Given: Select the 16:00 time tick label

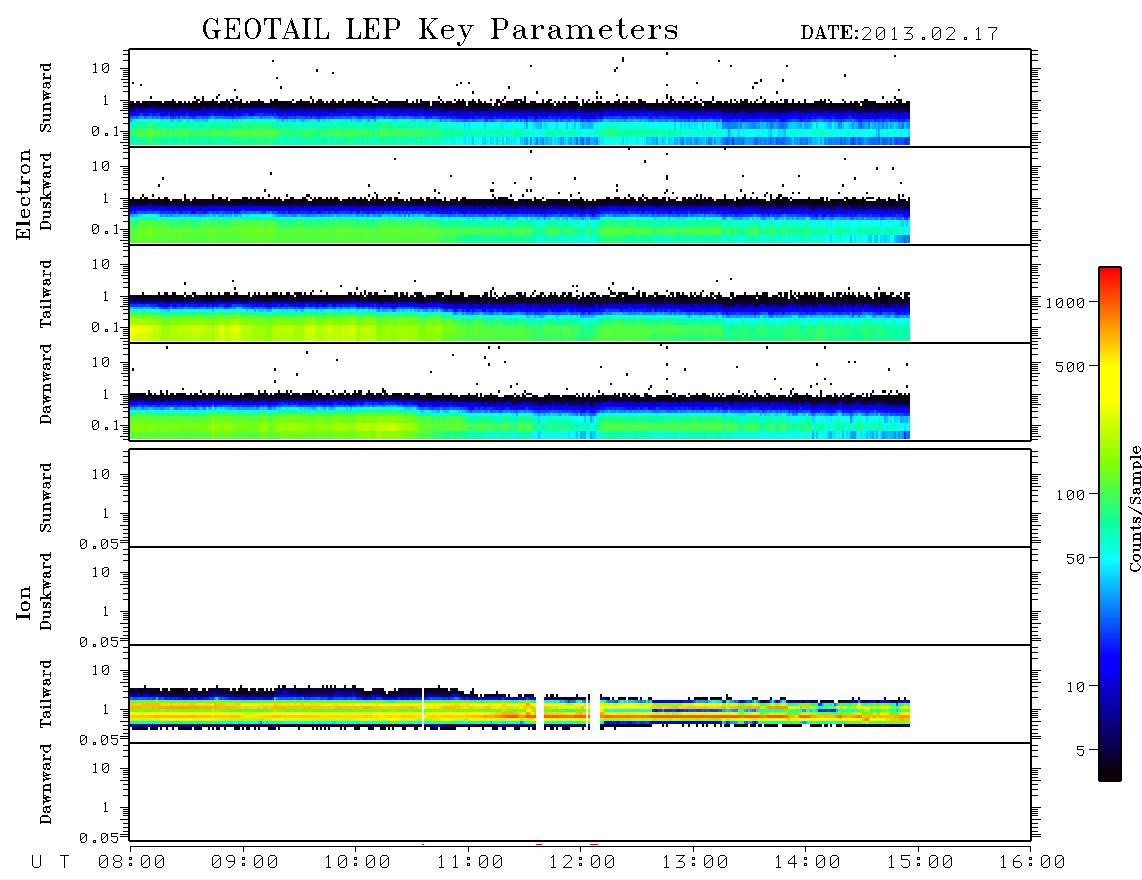Looking at the screenshot, I should (1032, 862).
